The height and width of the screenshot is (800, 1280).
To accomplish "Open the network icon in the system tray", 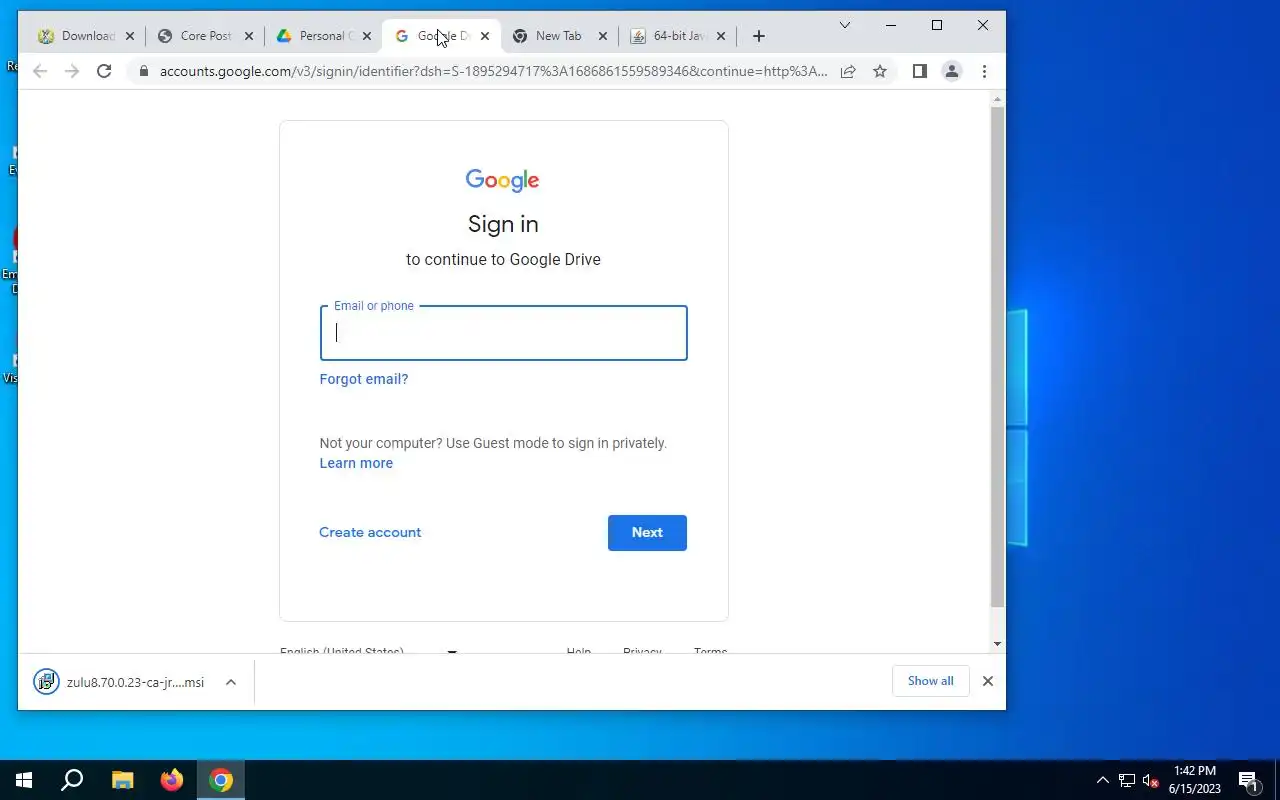I will click(1127, 780).
